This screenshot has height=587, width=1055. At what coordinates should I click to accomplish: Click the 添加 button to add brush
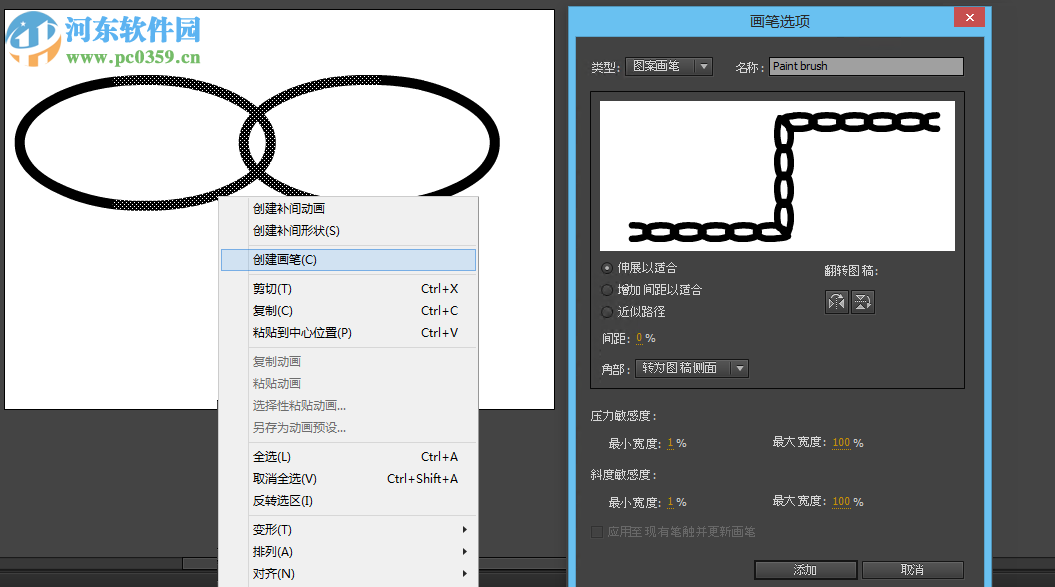pyautogui.click(x=806, y=569)
